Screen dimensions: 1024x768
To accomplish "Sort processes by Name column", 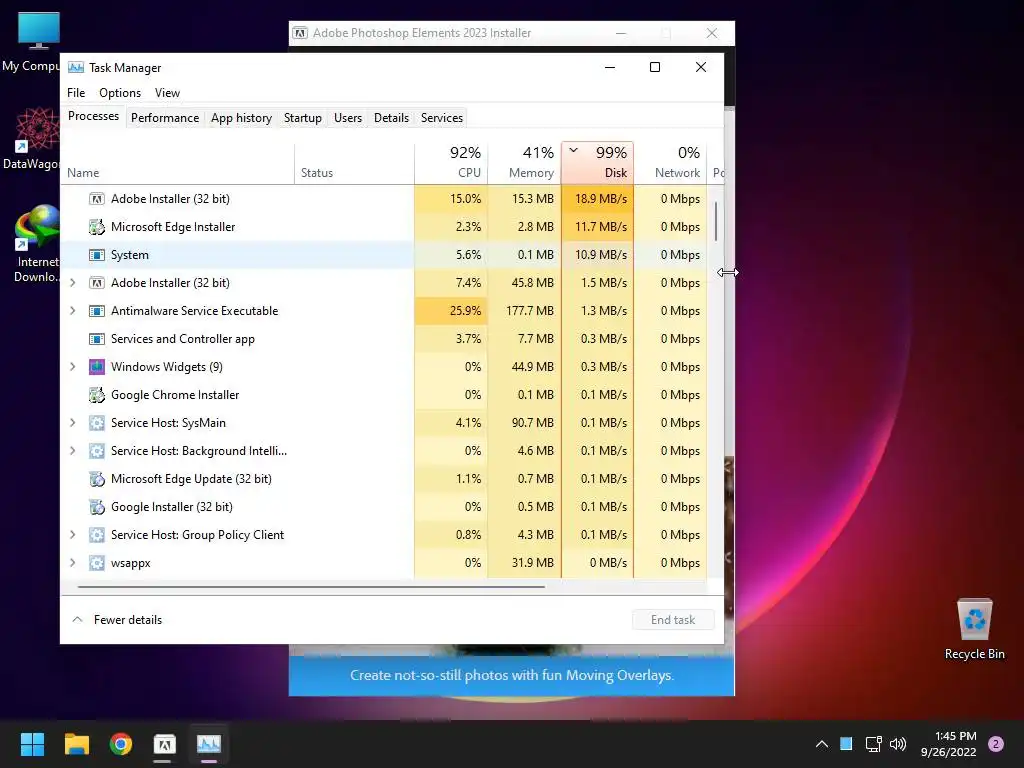I will pos(178,163).
